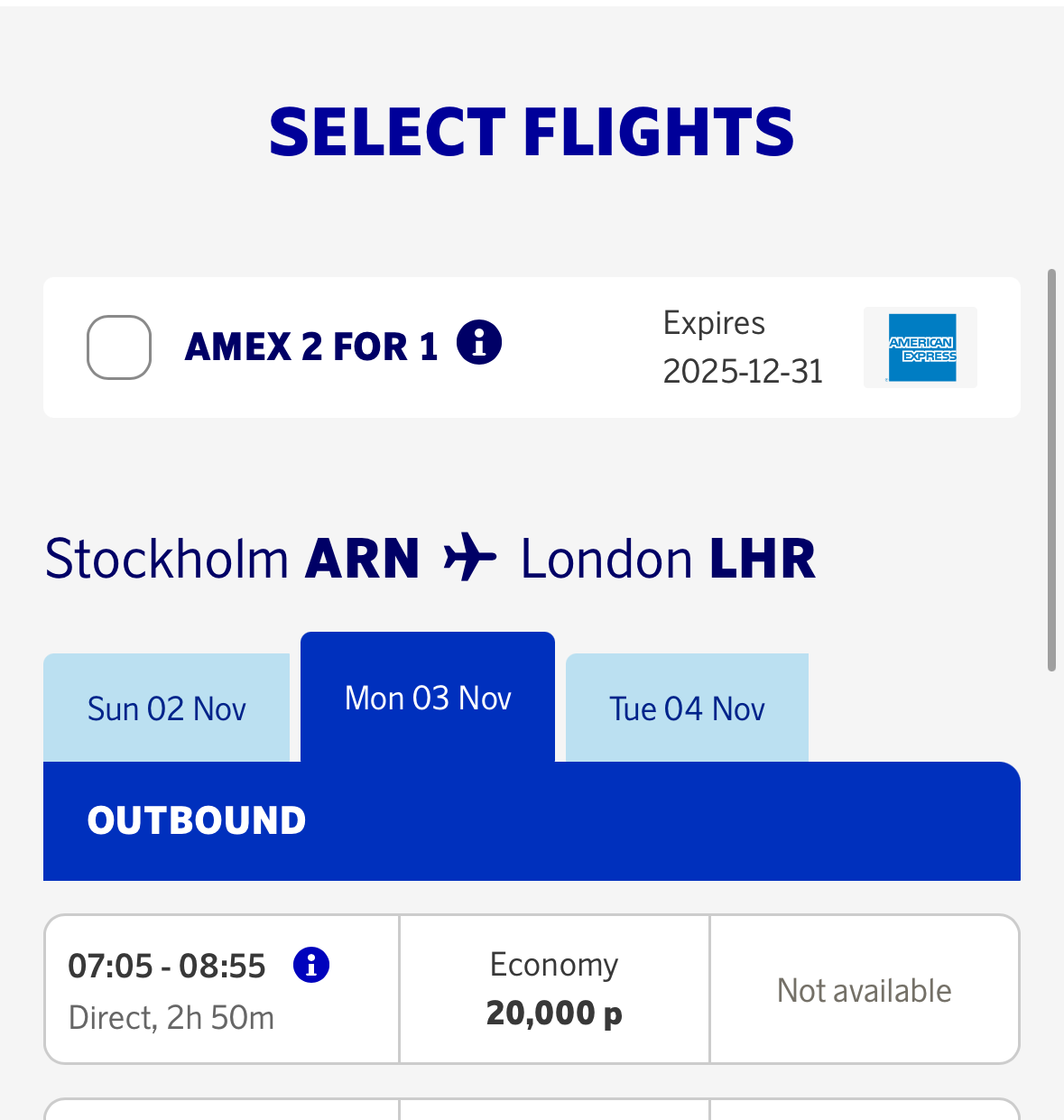
Task: Click the AMEX 2 FOR 1 label
Action: tap(311, 347)
